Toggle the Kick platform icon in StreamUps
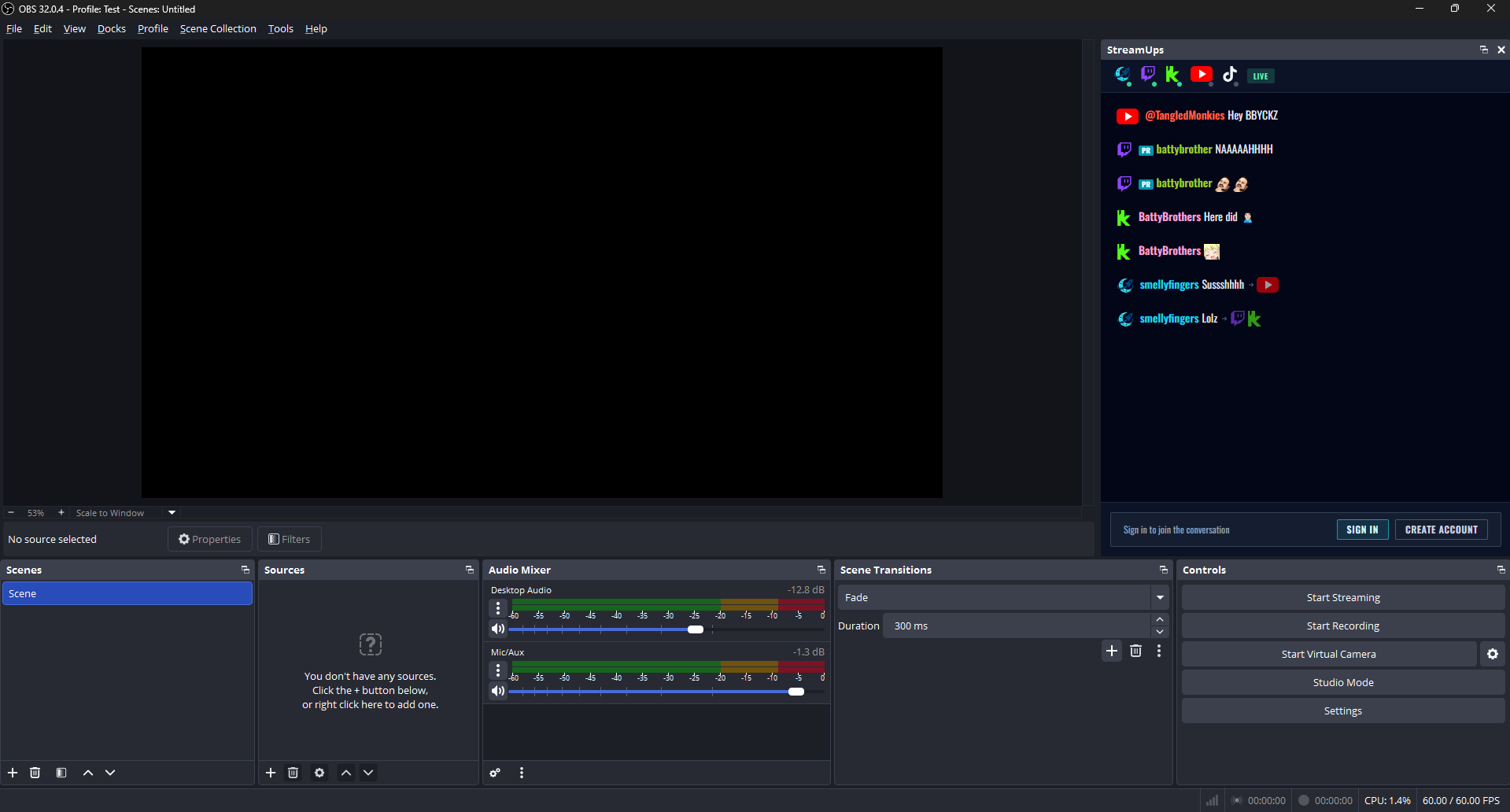The width and height of the screenshot is (1510, 812). click(1172, 75)
